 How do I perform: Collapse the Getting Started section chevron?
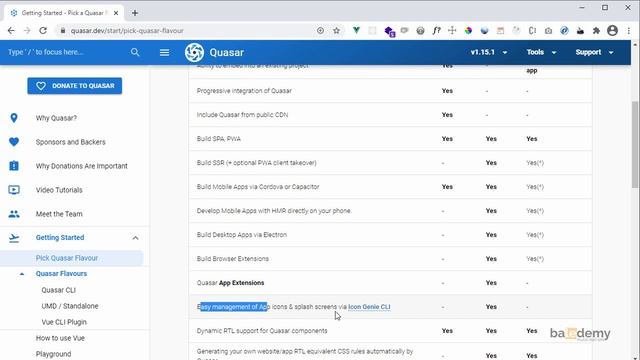135,238
